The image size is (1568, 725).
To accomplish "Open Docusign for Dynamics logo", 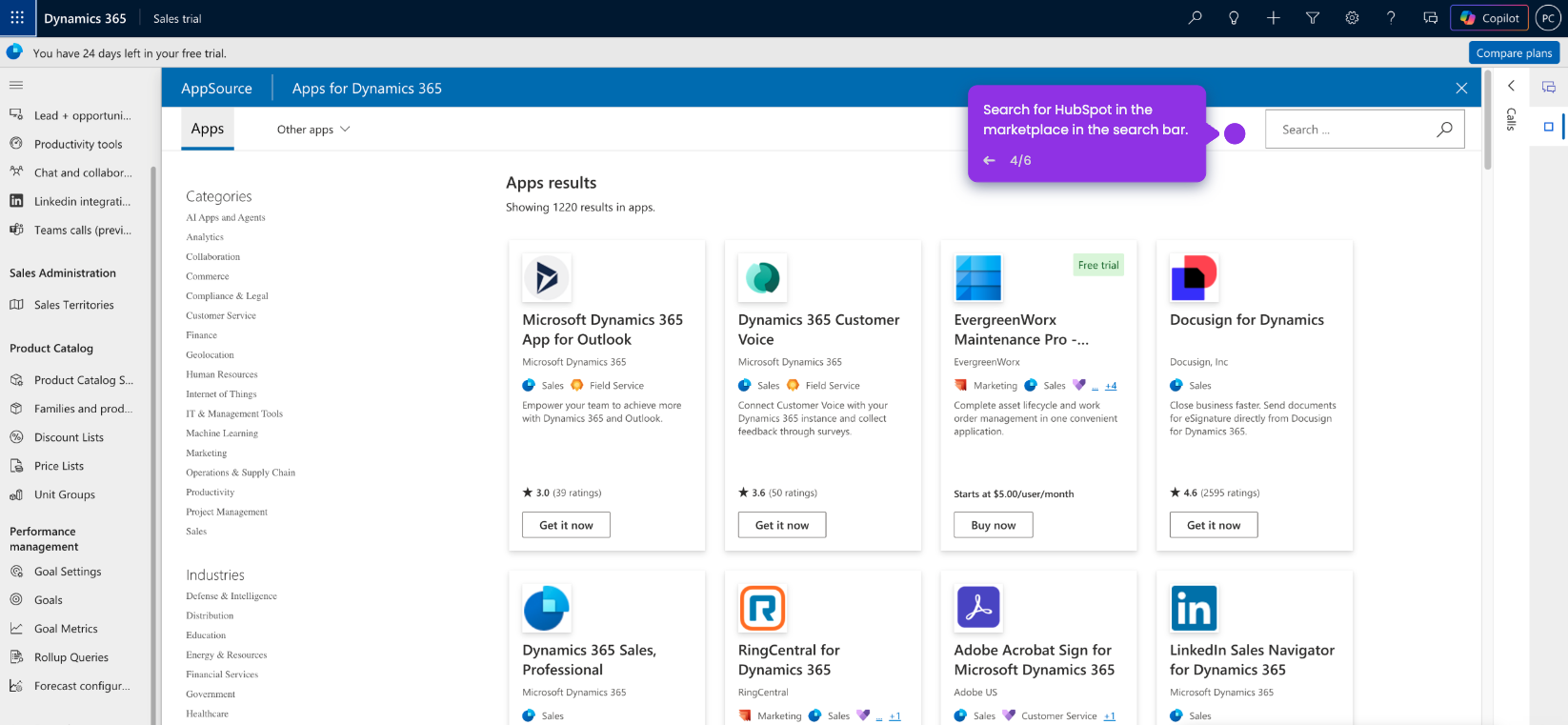I will click(1194, 277).
